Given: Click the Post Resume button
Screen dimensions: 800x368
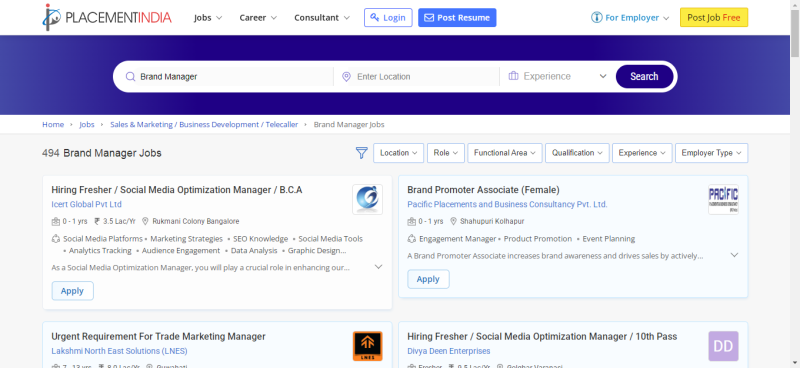Looking at the screenshot, I should tap(457, 17).
